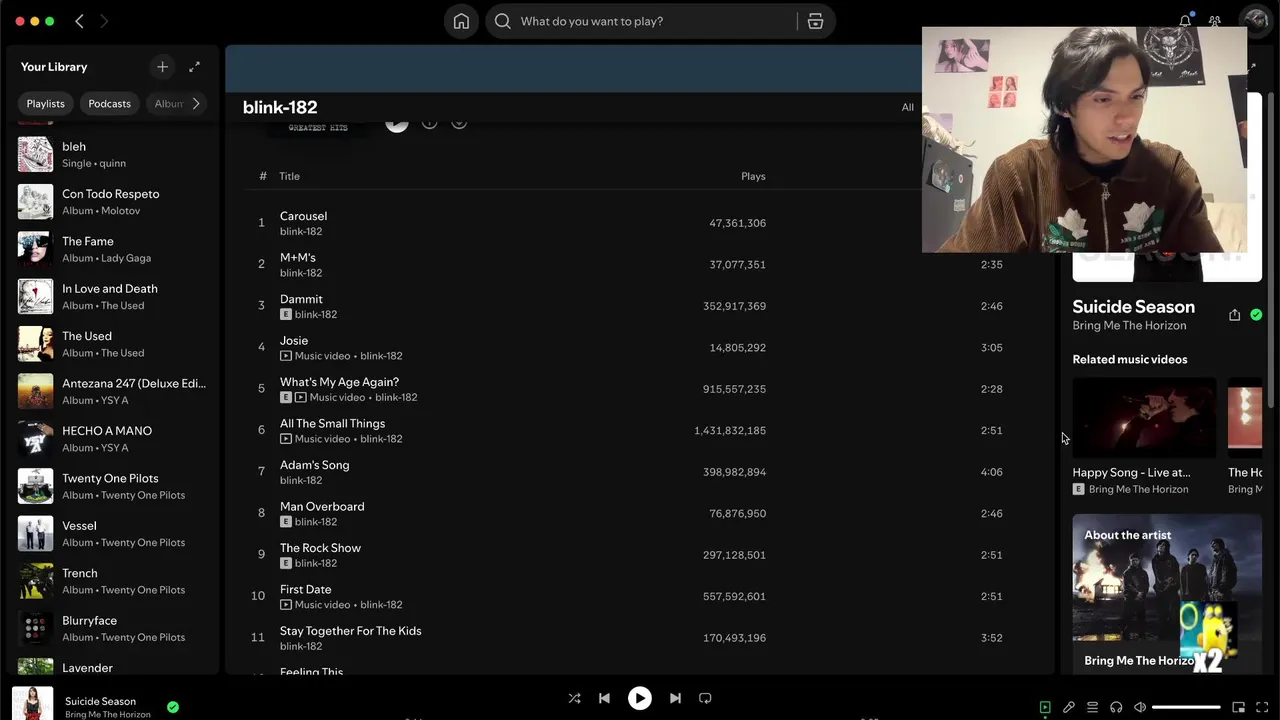Click blink-182 artist link under M+M's
Screen dimensions: 1280x720
click(301, 273)
